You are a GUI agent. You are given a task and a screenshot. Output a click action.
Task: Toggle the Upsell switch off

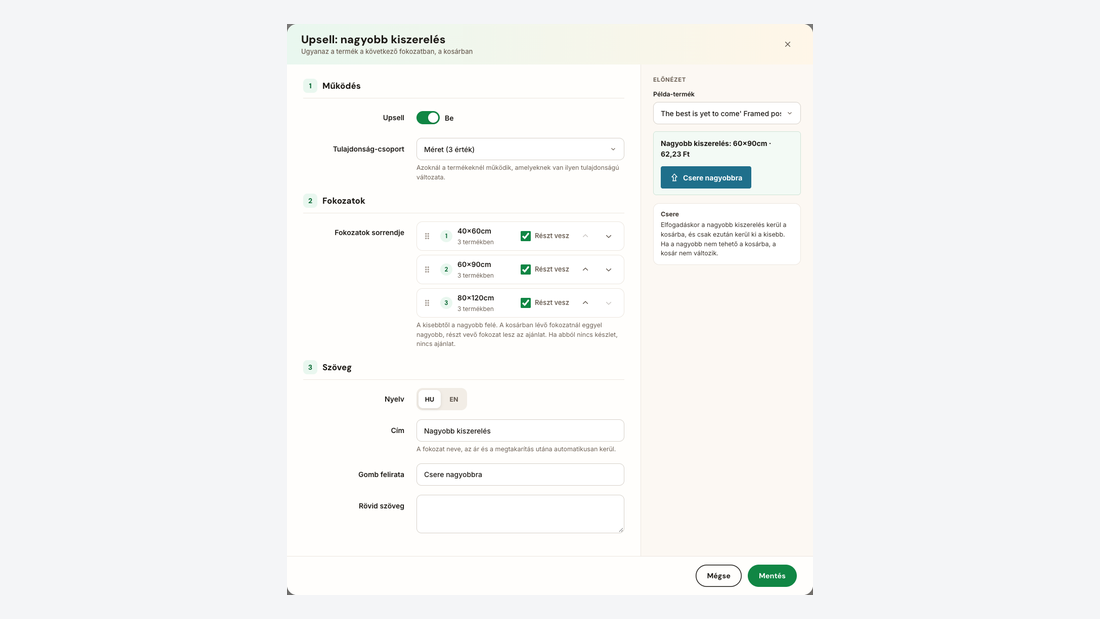click(428, 118)
